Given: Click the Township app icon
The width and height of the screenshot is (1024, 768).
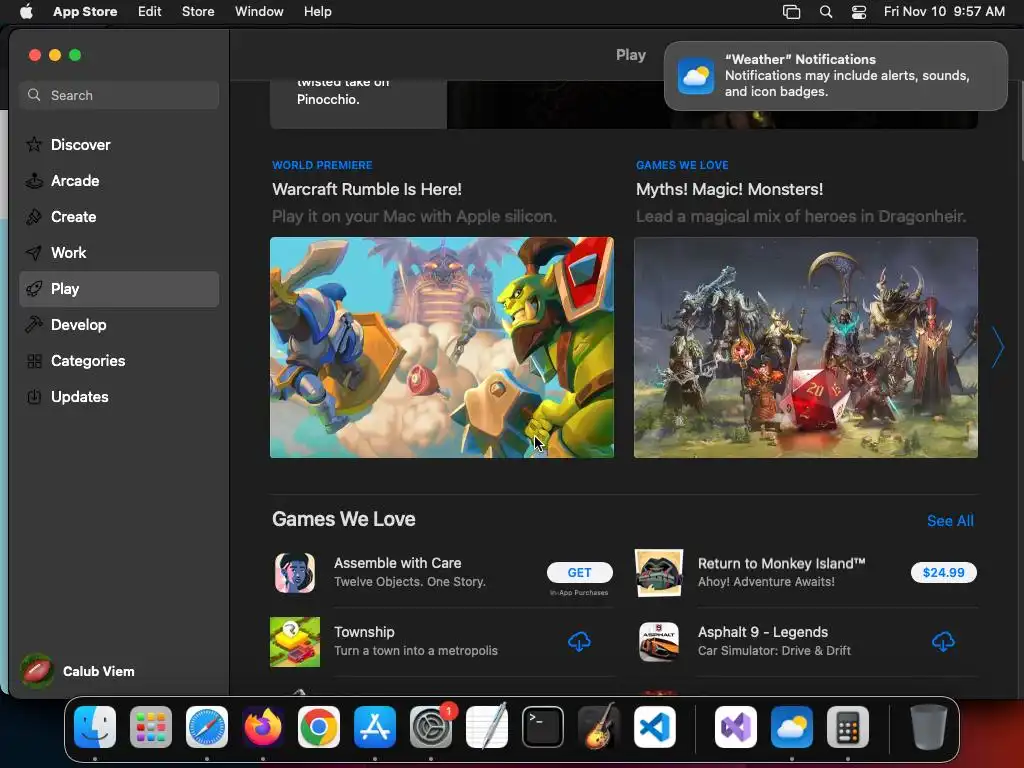Looking at the screenshot, I should pyautogui.click(x=295, y=642).
